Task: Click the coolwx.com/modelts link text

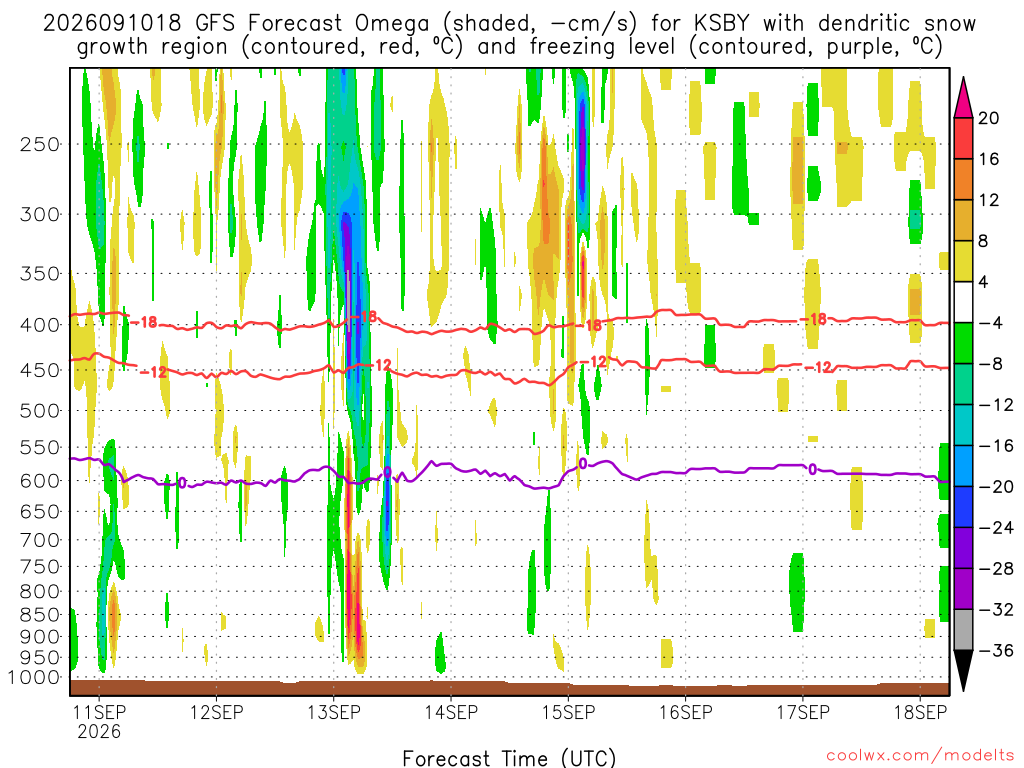Action: tap(920, 756)
